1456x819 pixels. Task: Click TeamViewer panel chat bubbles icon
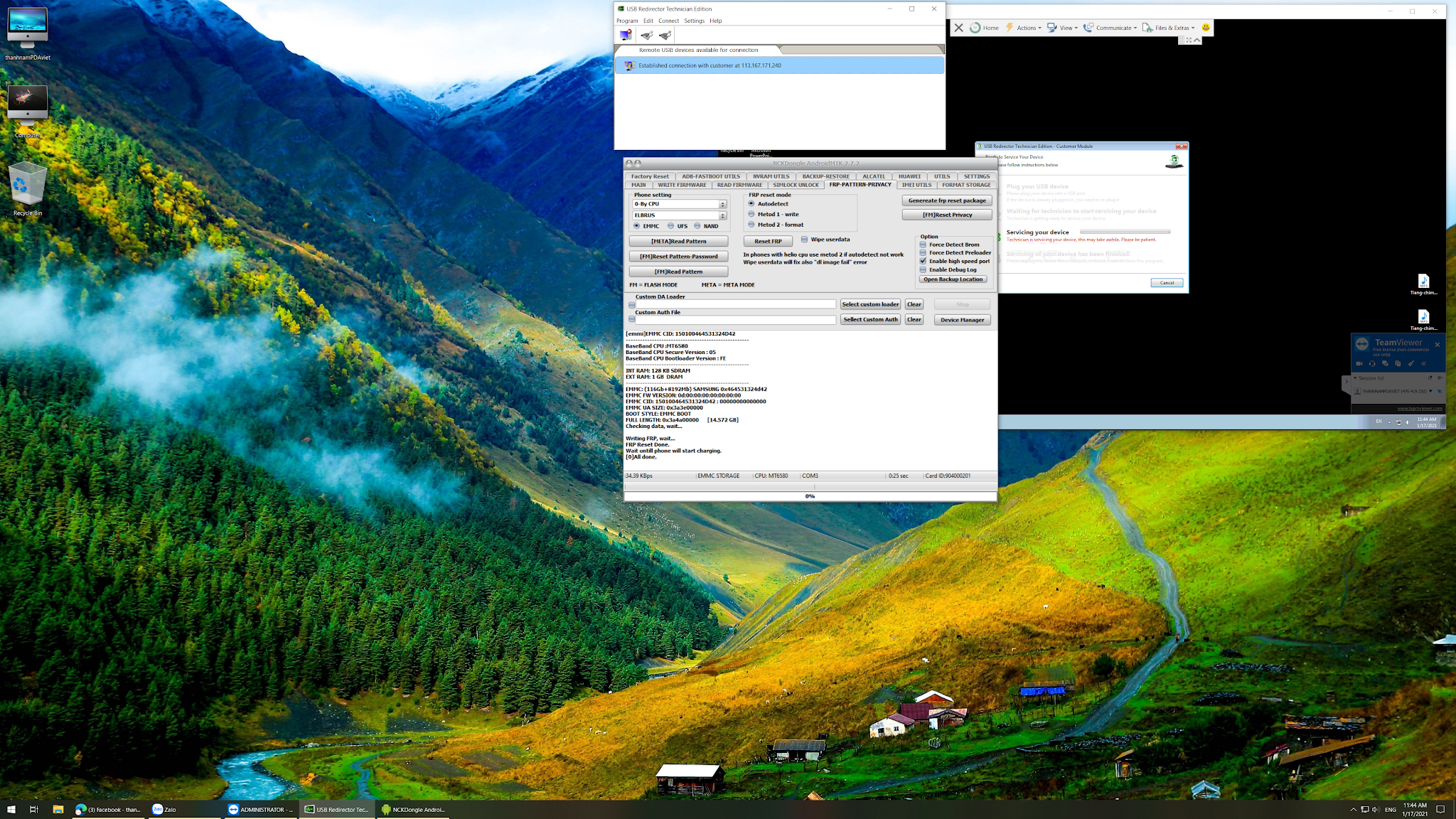1385,363
